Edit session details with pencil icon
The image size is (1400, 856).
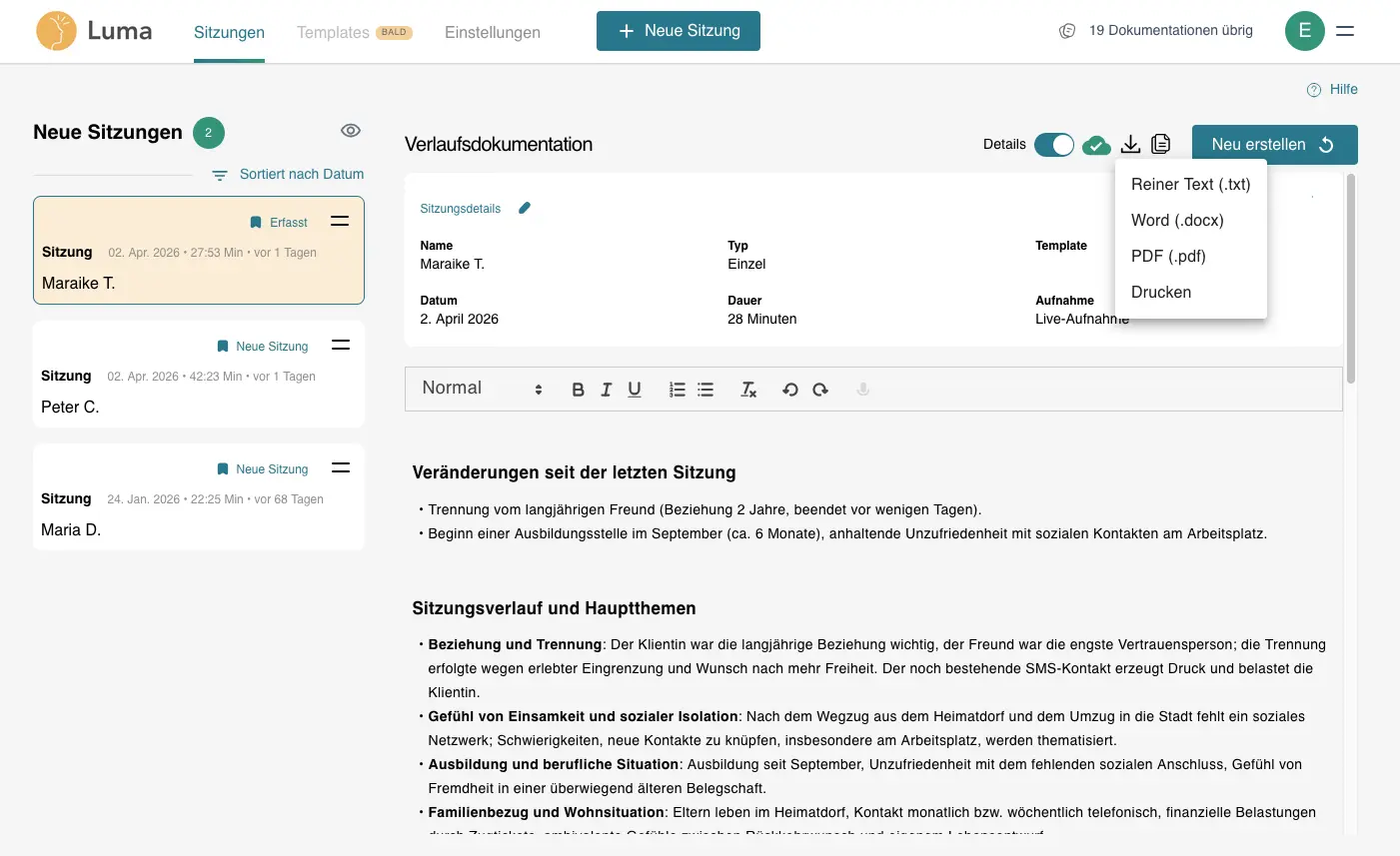tap(525, 209)
